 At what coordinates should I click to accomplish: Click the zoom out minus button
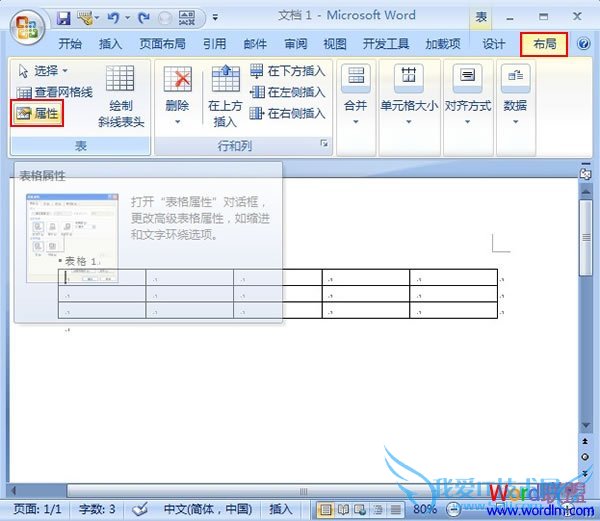click(453, 510)
